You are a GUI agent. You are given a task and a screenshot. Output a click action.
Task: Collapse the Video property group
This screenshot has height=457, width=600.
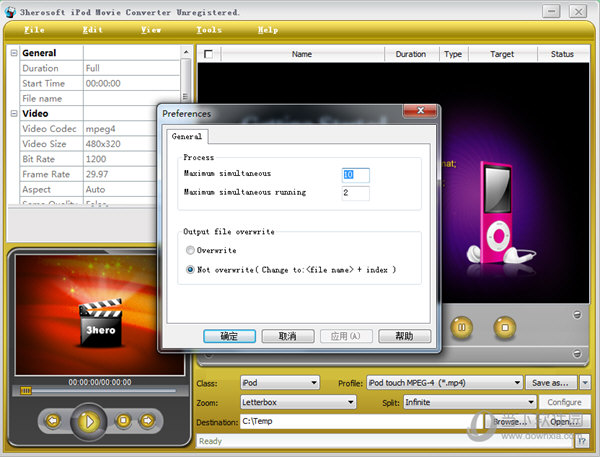14,113
